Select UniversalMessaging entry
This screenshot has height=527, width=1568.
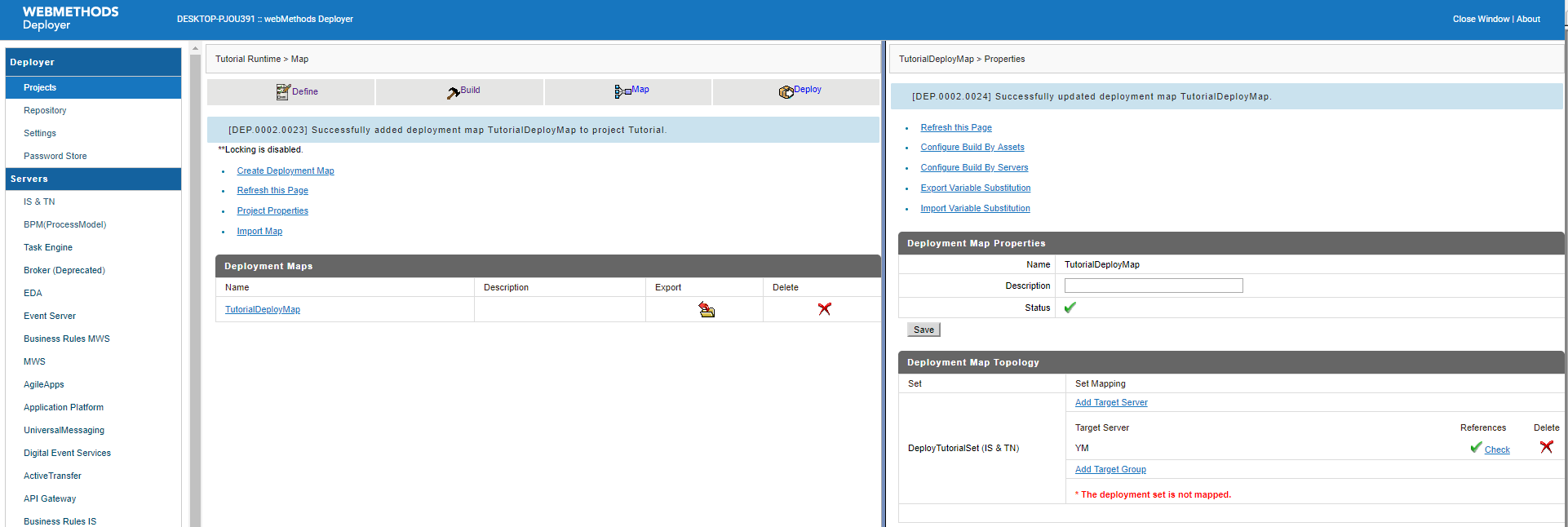coord(64,430)
